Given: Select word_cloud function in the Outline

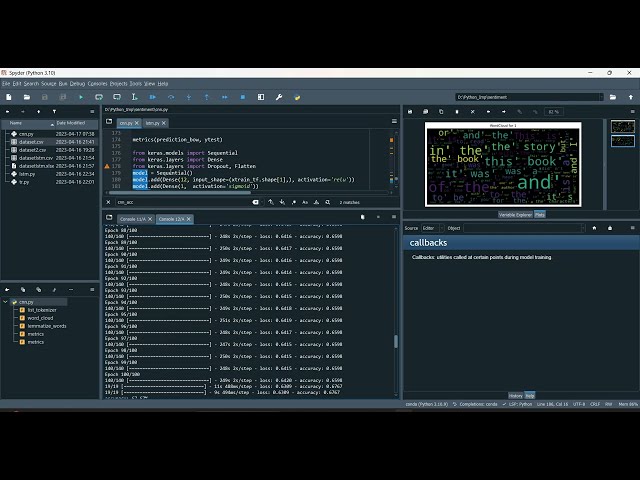Looking at the screenshot, I should tap(40, 318).
